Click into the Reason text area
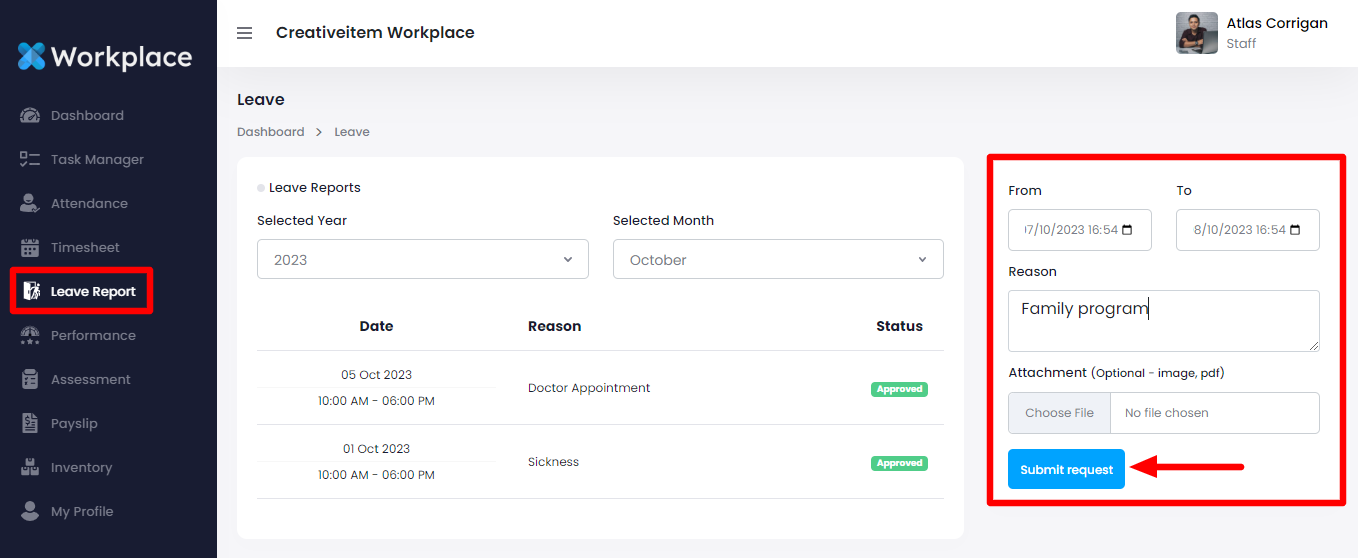The height and width of the screenshot is (558, 1358). tap(1163, 321)
